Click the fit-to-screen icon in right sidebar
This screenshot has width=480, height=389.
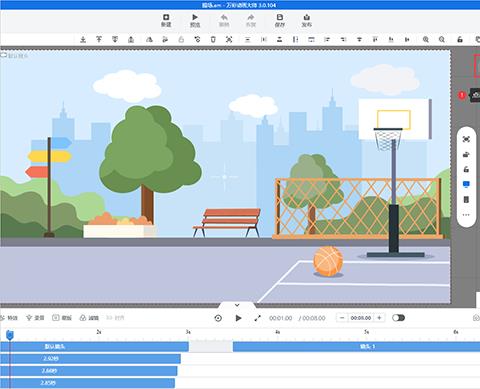point(466,139)
